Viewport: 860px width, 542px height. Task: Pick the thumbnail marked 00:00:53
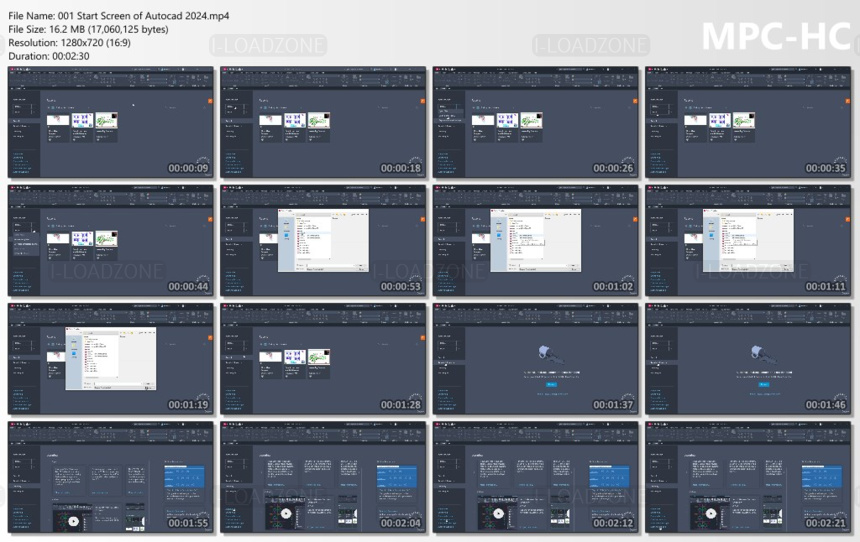tap(323, 241)
